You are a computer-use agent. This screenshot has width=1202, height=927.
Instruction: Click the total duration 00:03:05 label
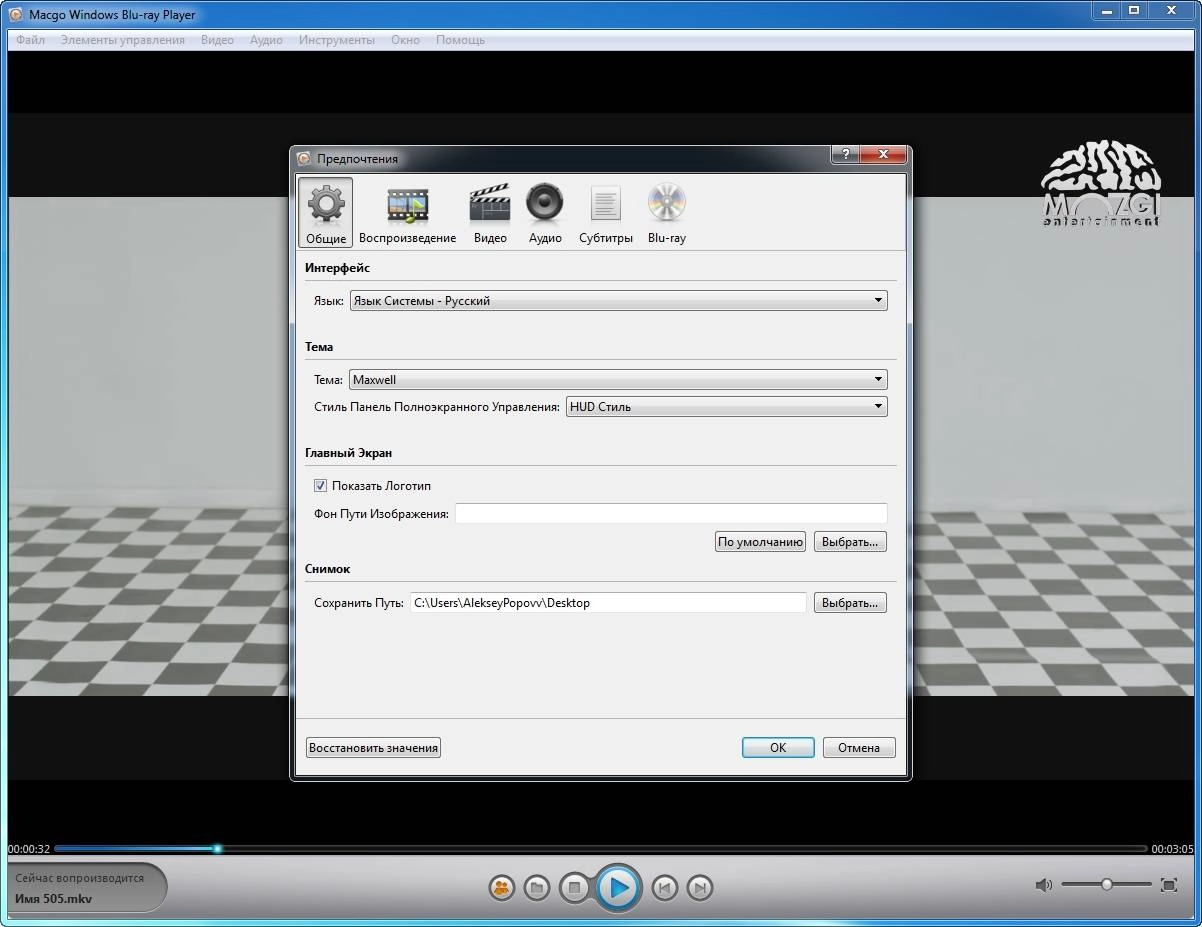coord(1173,849)
